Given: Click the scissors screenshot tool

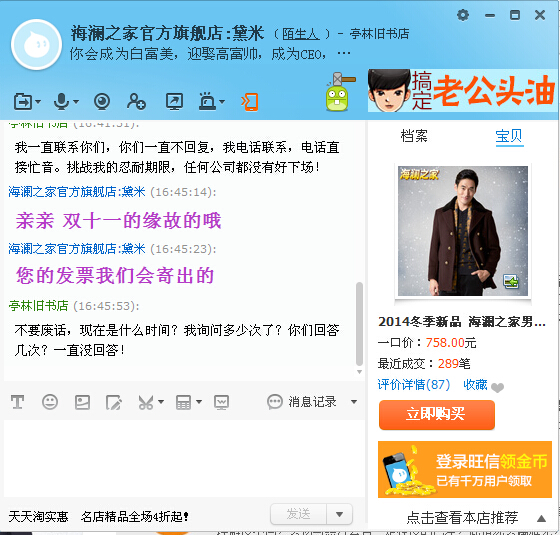Looking at the screenshot, I should tap(146, 402).
